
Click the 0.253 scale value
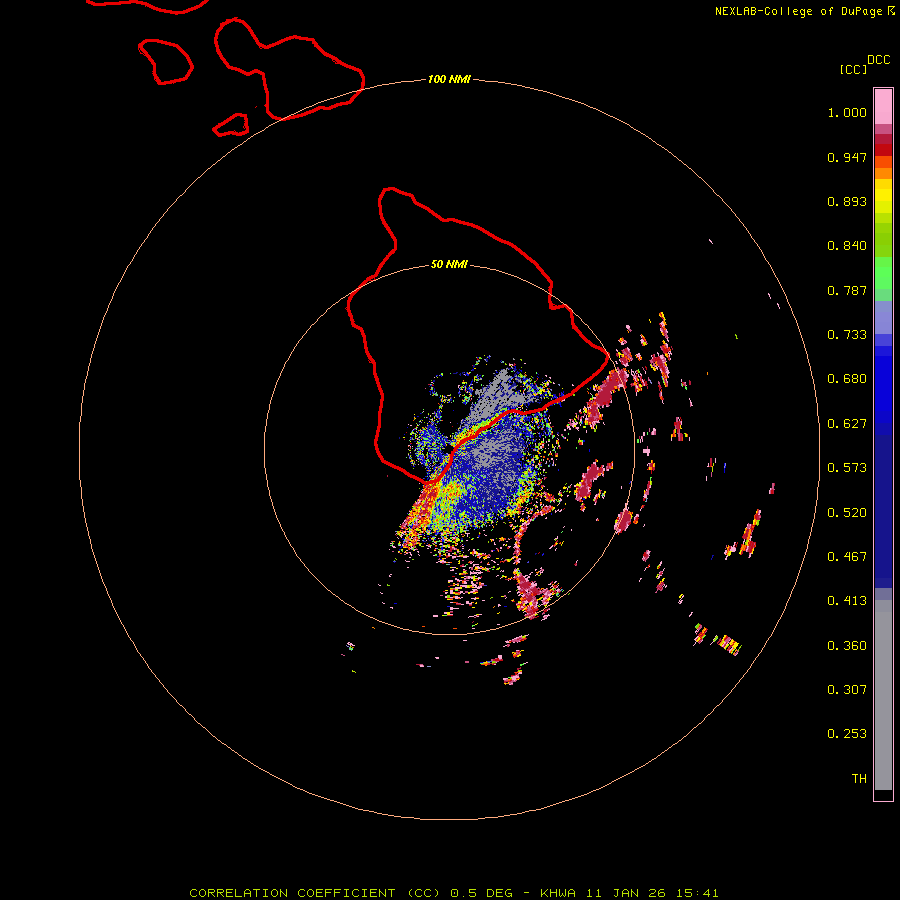tap(847, 734)
